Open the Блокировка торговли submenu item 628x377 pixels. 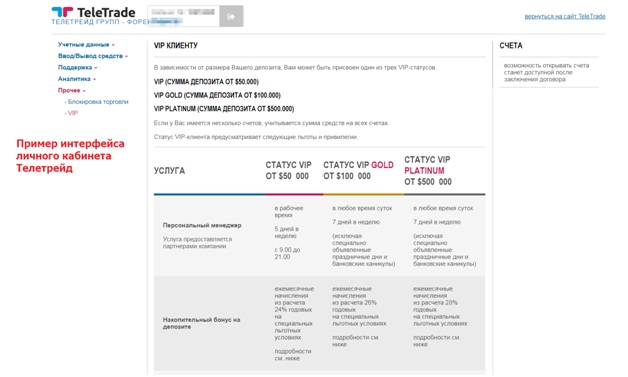pyautogui.click(x=97, y=102)
